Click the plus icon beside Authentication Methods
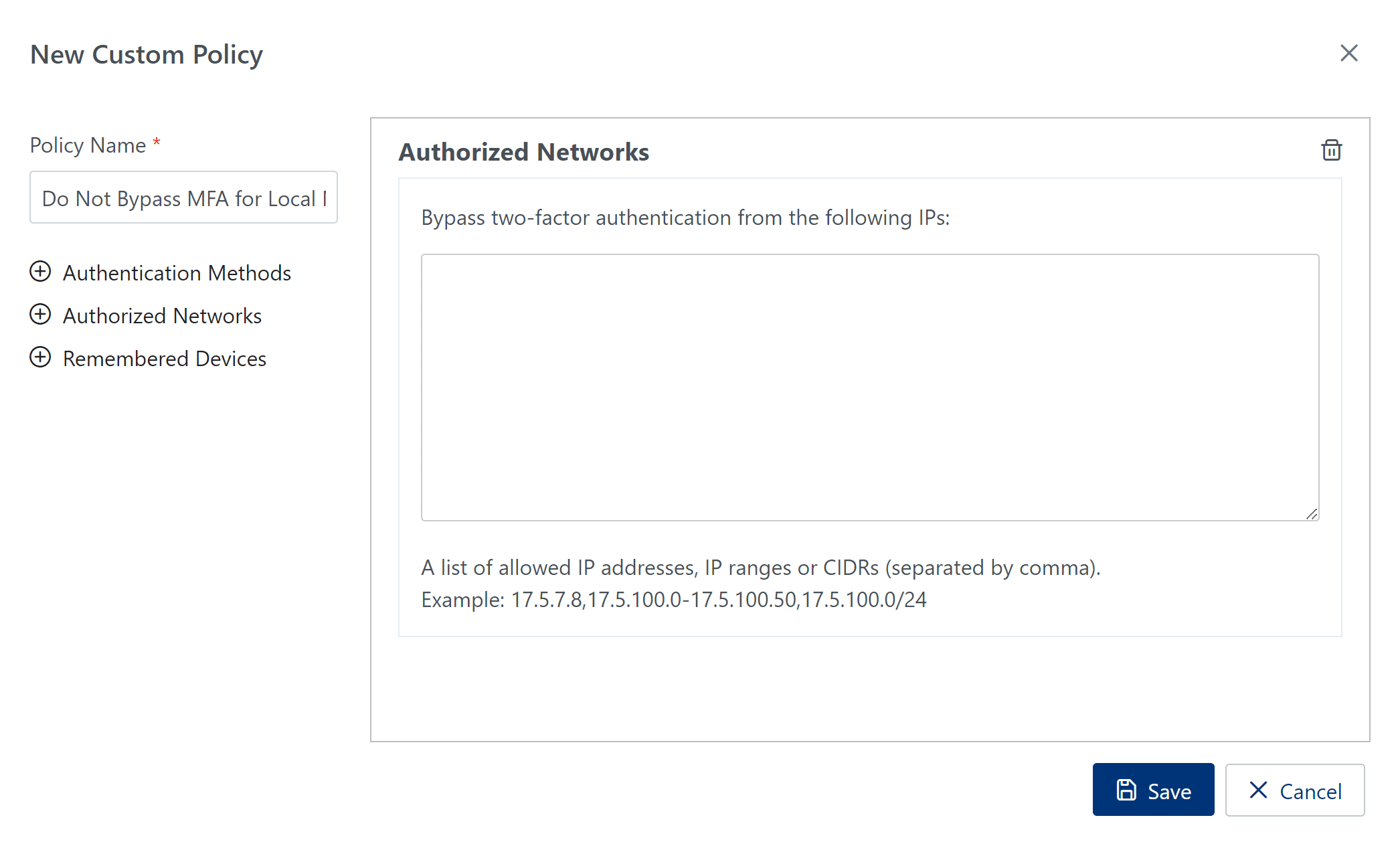Viewport: 1400px width, 844px height. tap(40, 272)
